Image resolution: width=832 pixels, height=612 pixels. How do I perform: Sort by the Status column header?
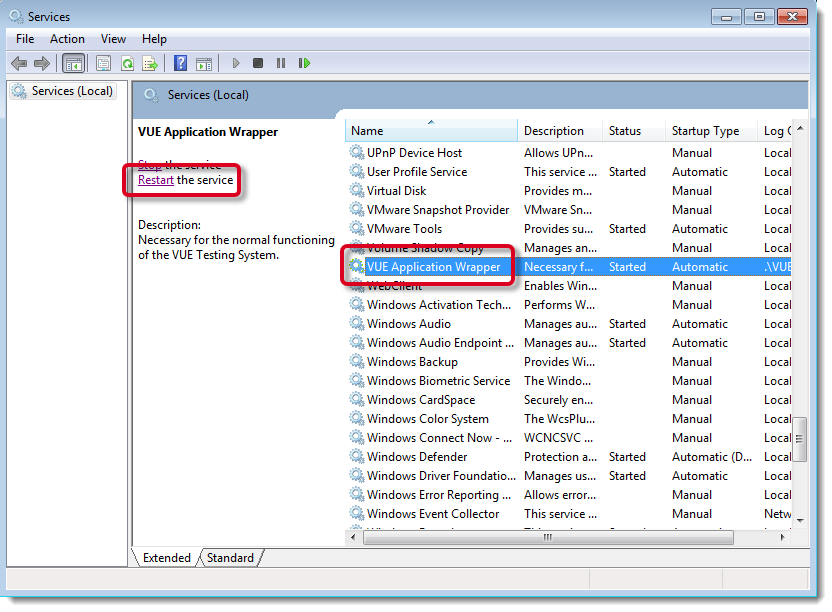click(x=634, y=131)
